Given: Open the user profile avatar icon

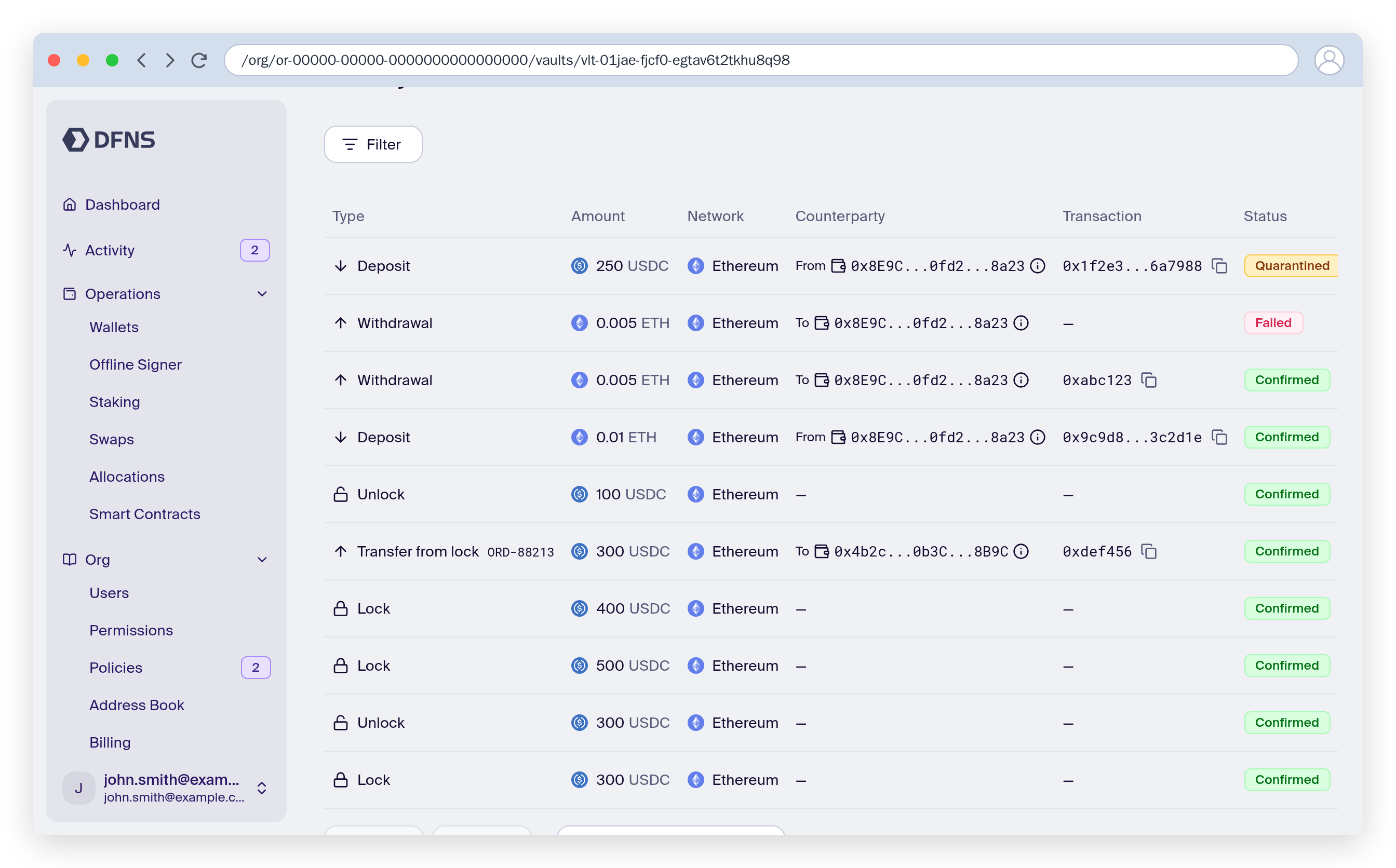Looking at the screenshot, I should click(1329, 60).
